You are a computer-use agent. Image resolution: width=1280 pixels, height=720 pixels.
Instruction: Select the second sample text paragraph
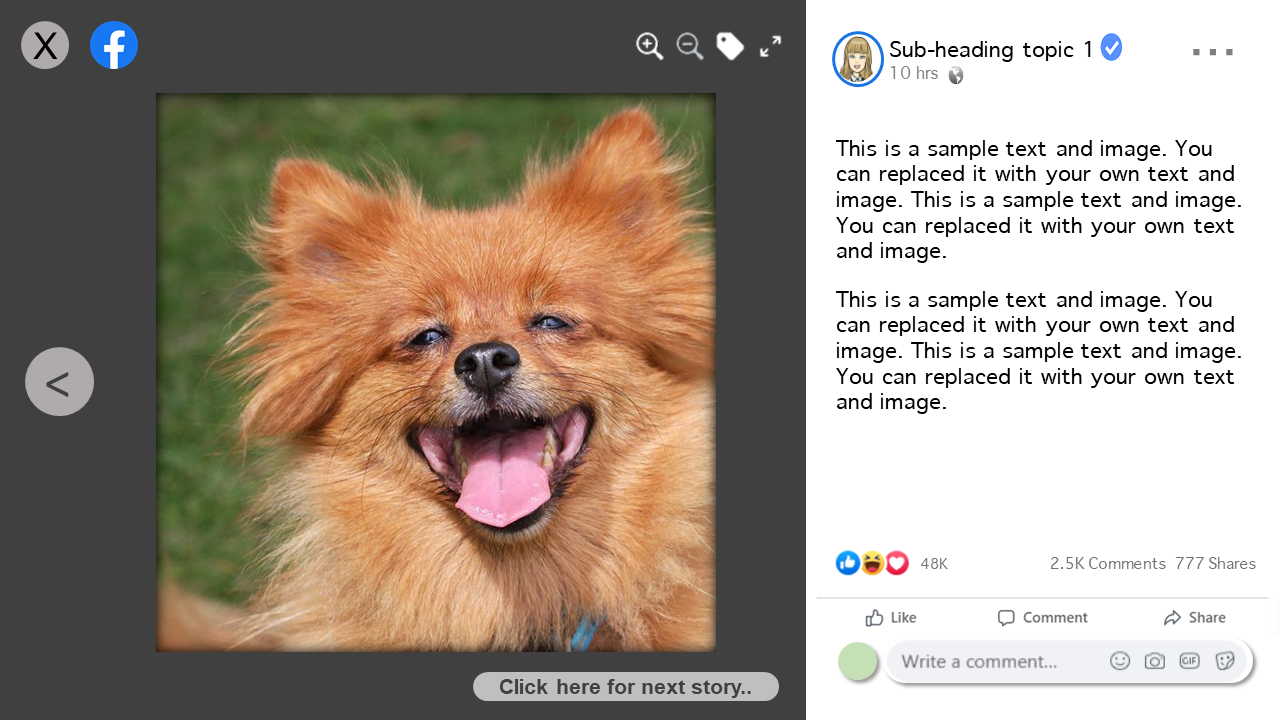1039,351
